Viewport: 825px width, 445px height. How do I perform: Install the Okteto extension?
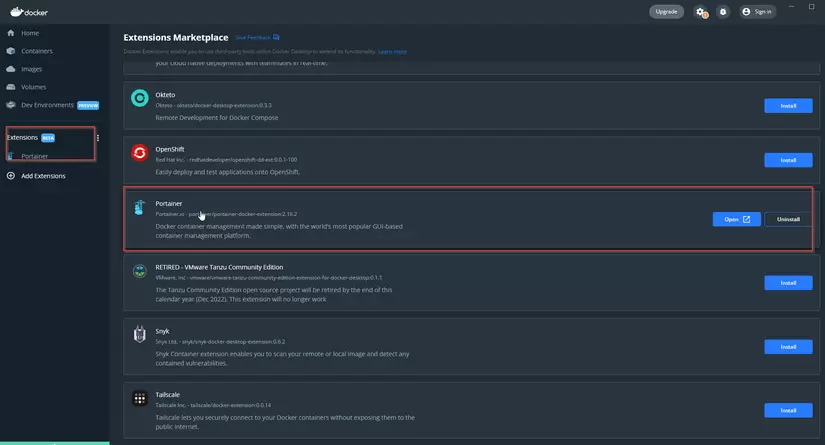pyautogui.click(x=788, y=106)
